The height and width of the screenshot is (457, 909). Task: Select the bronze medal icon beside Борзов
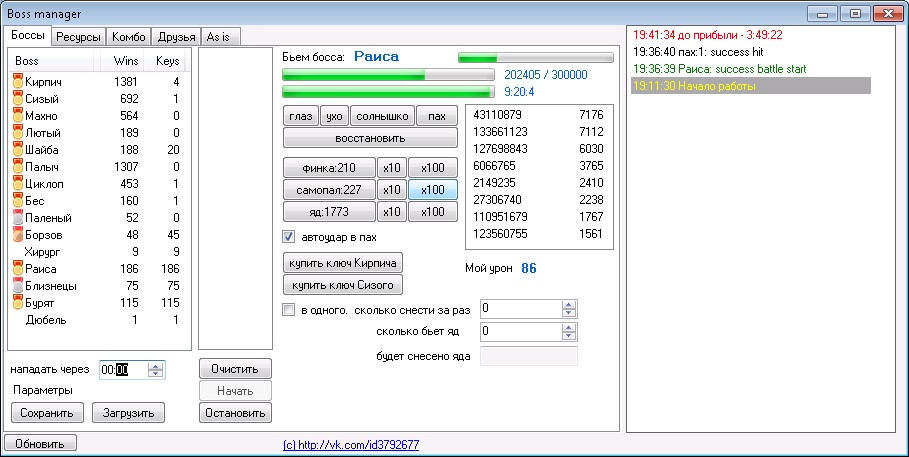pos(17,235)
